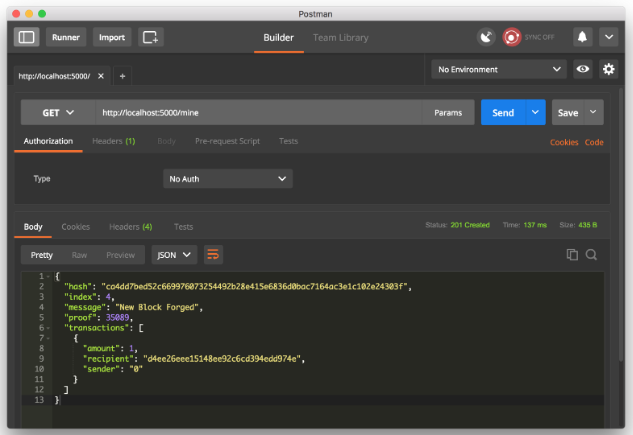Switch to request Headers tab
Image resolution: width=633 pixels, height=435 pixels.
pyautogui.click(x=113, y=141)
